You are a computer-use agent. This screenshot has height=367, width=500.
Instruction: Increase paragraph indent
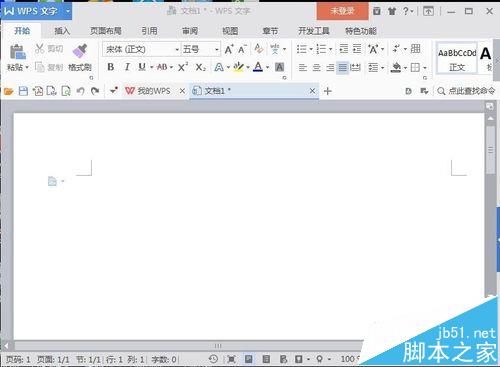[357, 49]
